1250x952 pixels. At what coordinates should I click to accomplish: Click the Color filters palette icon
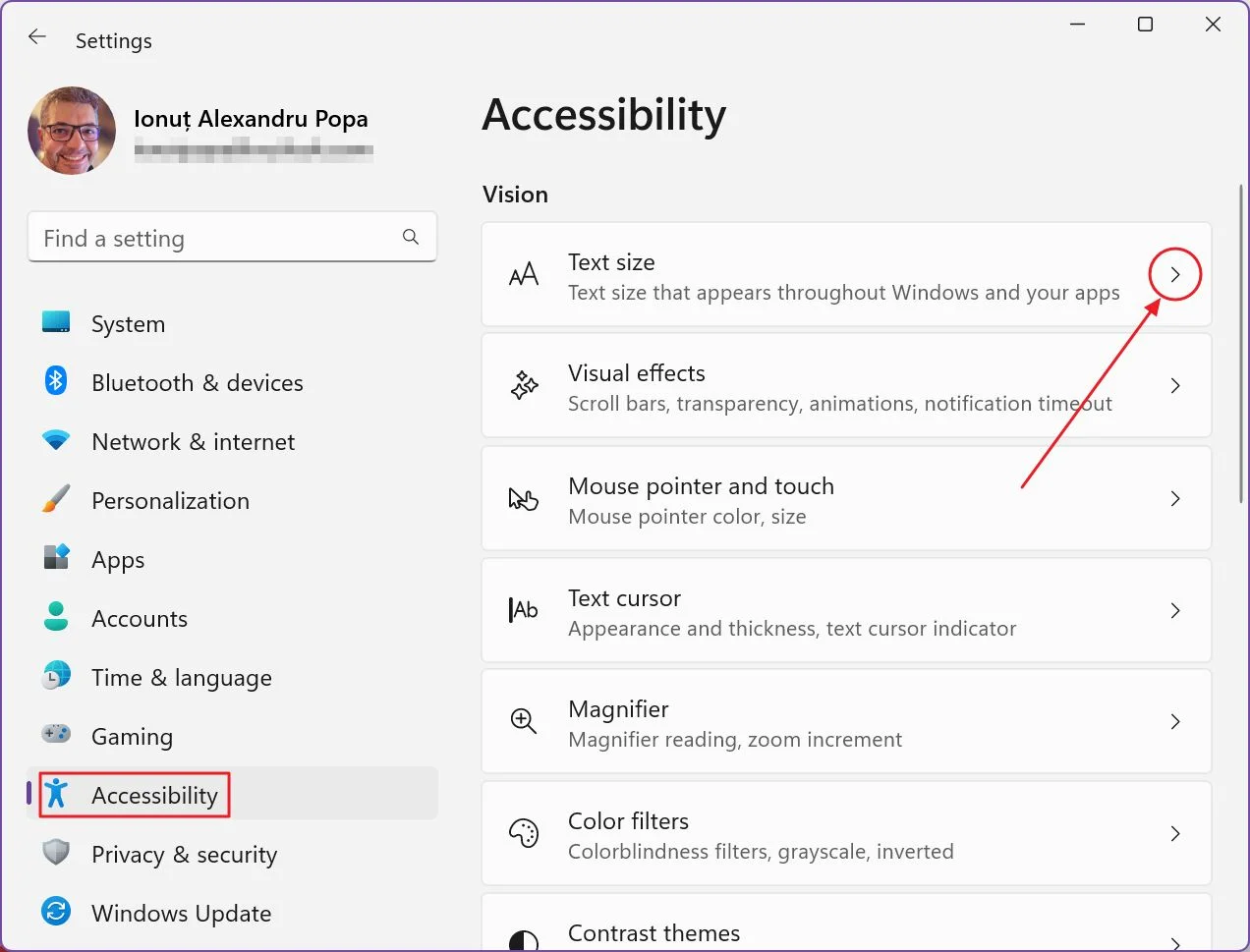(x=524, y=833)
